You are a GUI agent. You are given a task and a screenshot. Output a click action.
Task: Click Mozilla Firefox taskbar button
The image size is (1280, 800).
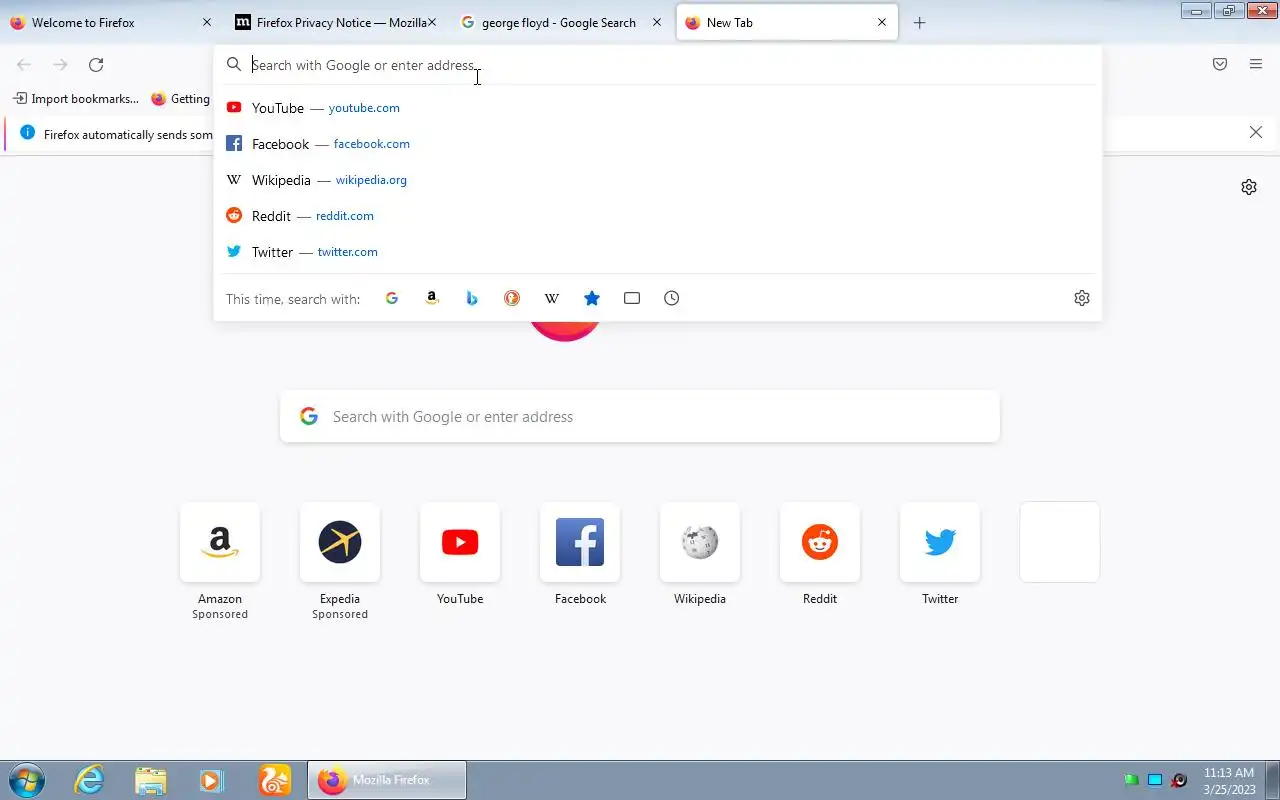387,780
